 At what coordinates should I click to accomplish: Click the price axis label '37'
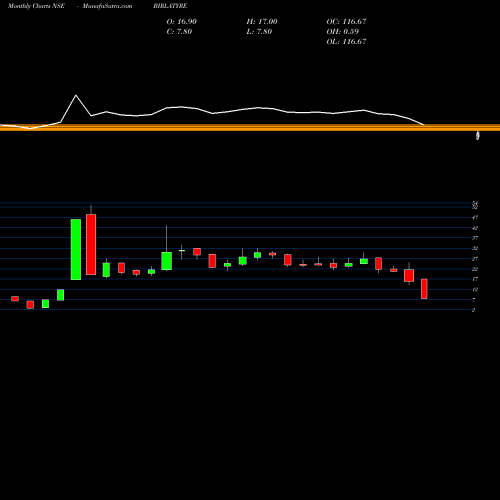tap(475, 238)
